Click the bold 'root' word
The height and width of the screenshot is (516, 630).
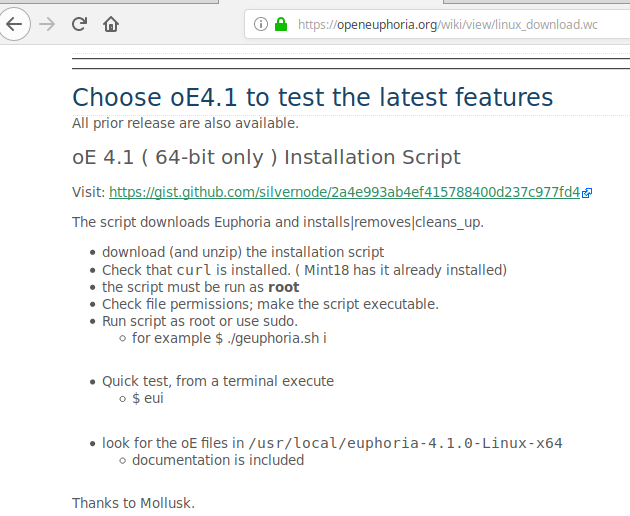pos(284,287)
